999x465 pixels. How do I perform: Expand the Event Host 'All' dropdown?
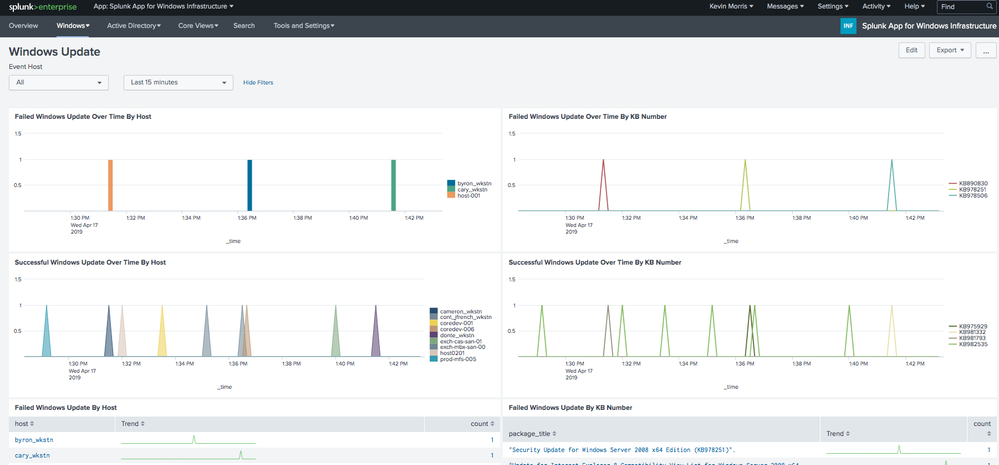click(59, 82)
